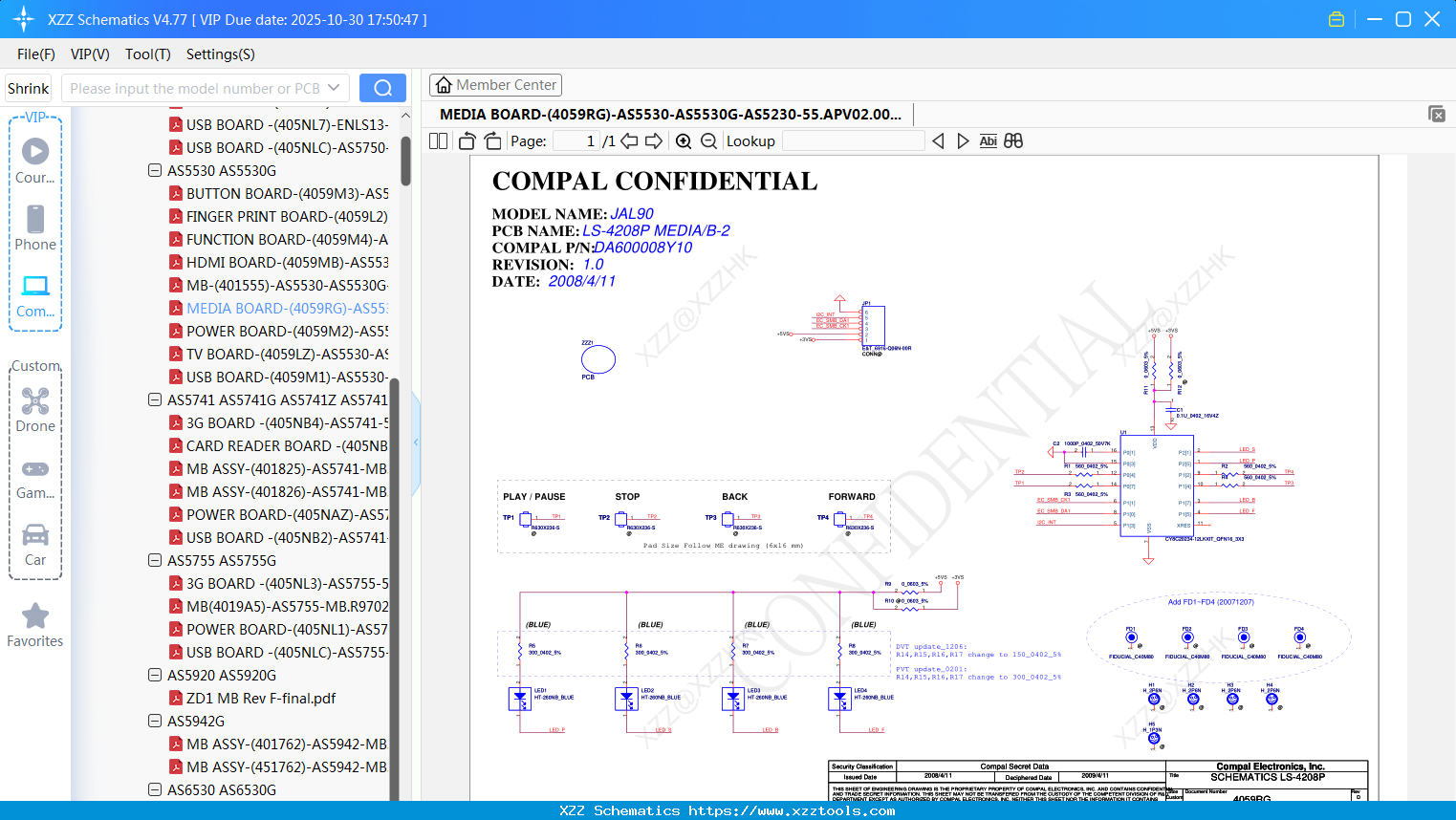Open the Settings(S) menu
Screen dimensions: 1456x820
coord(221,54)
